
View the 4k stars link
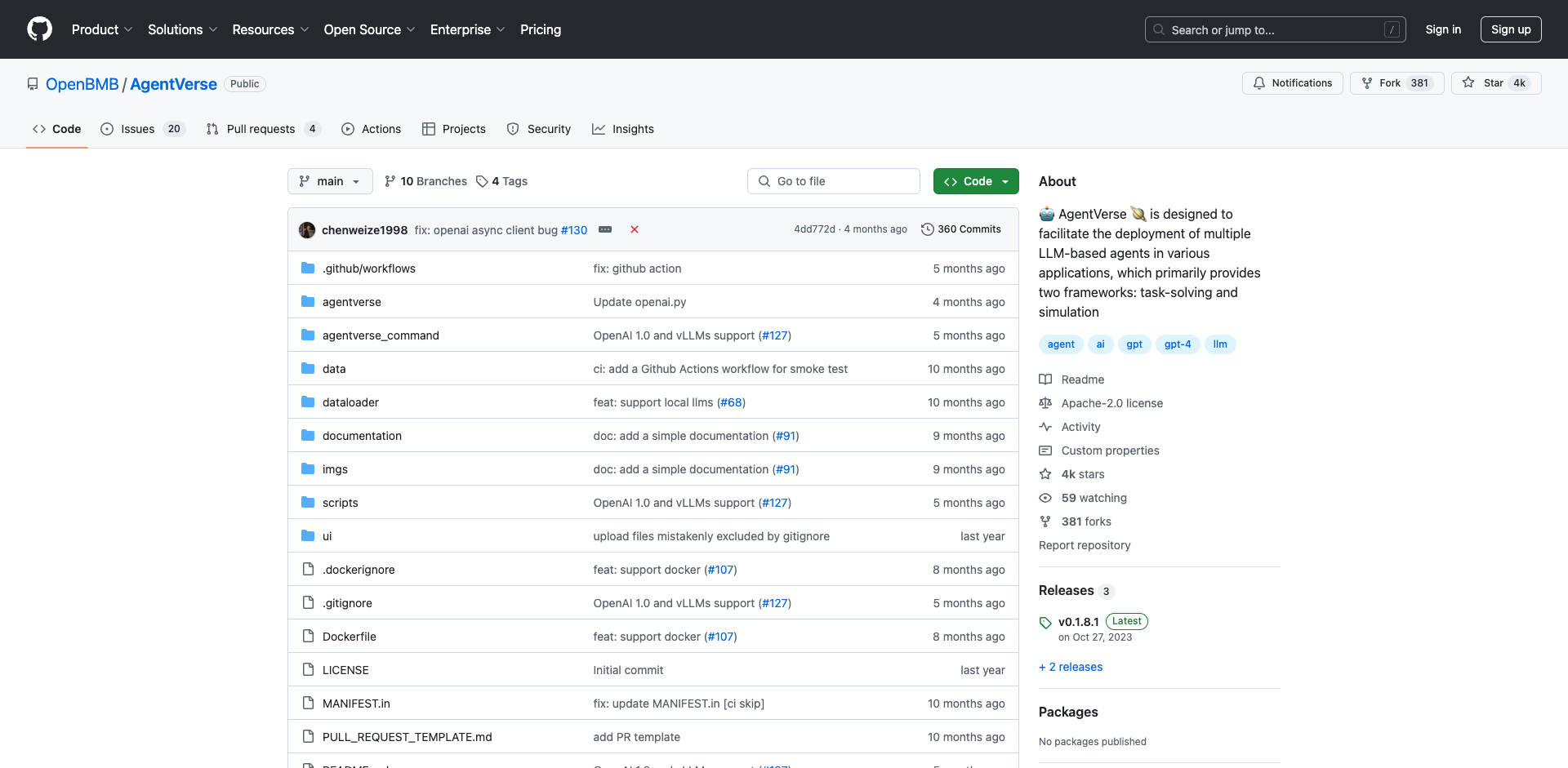[1071, 474]
